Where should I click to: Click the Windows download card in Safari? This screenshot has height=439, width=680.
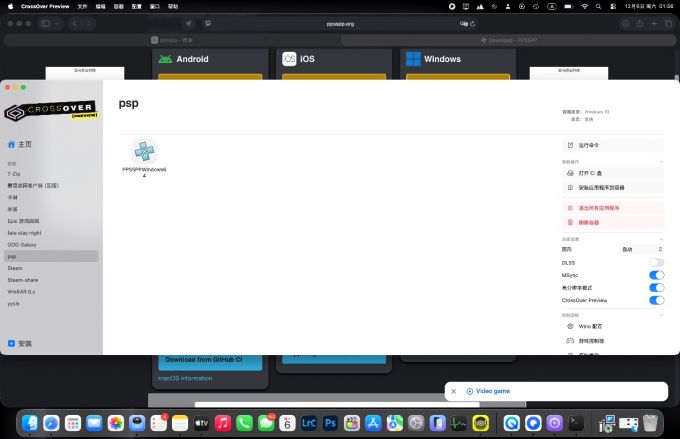coord(458,64)
